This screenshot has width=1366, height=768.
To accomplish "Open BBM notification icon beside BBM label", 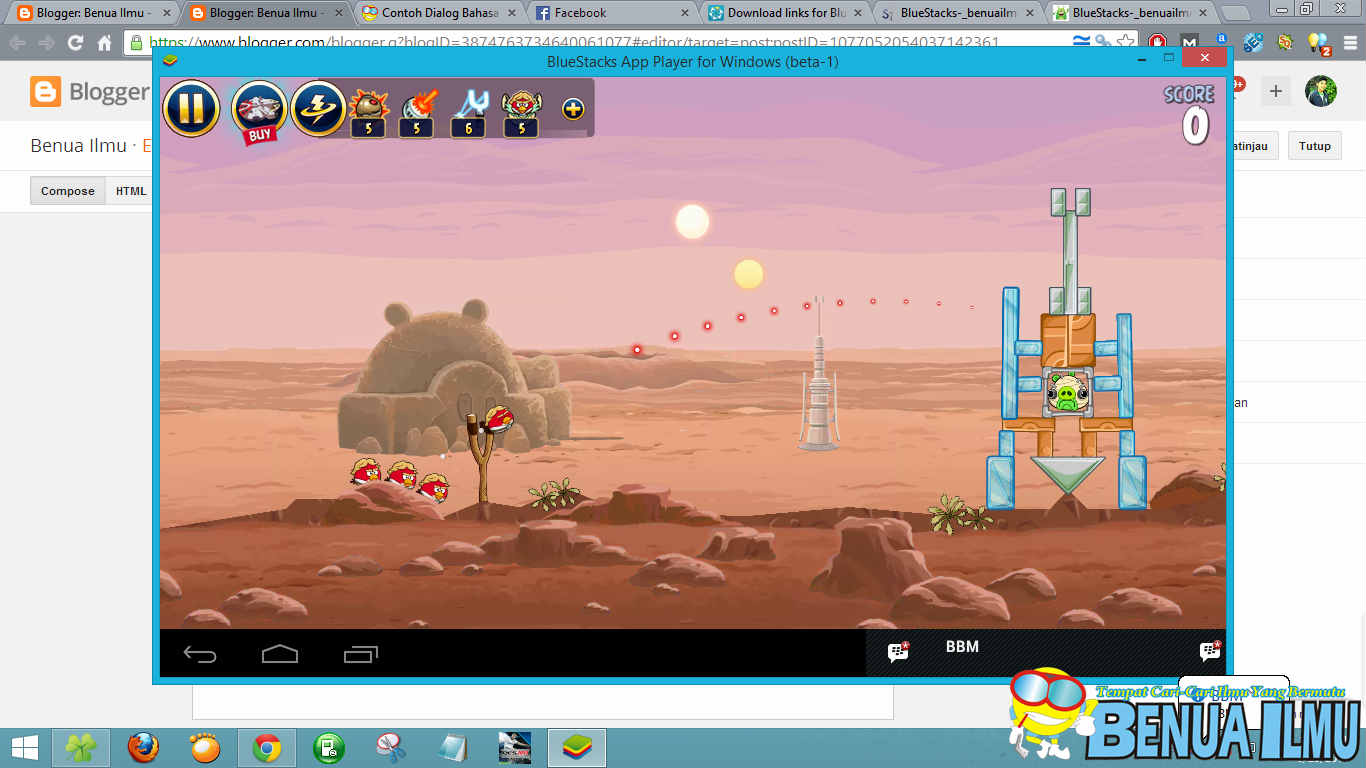I will coord(898,652).
